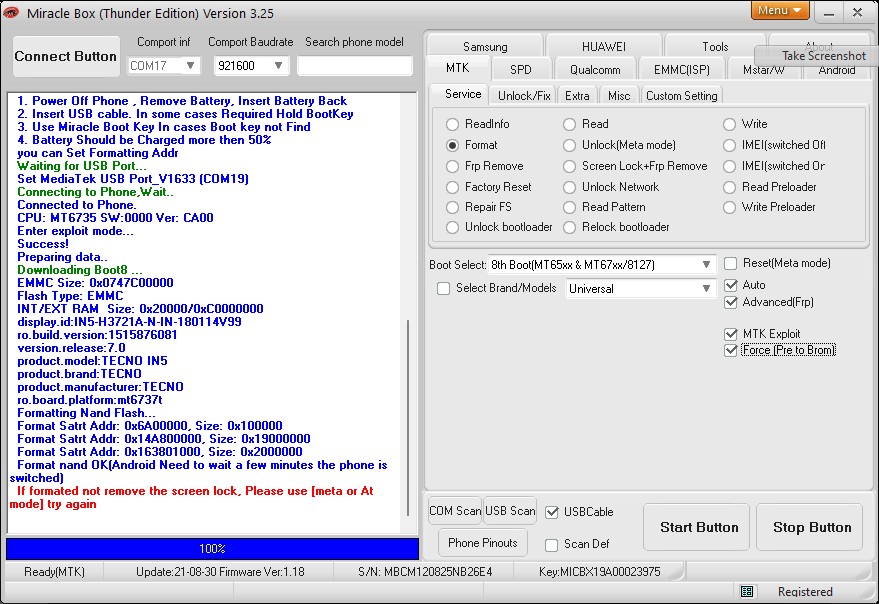Open the Universal brand/models dropdown
The width and height of the screenshot is (879, 604).
coord(706,289)
